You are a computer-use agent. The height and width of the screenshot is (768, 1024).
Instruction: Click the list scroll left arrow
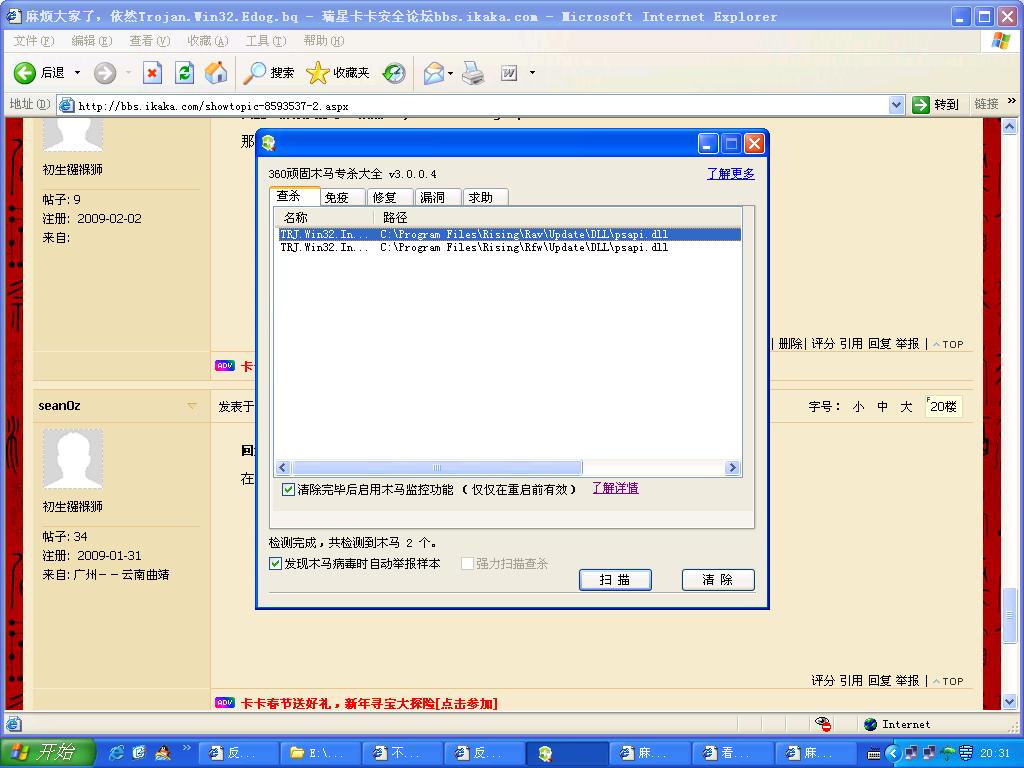point(283,467)
